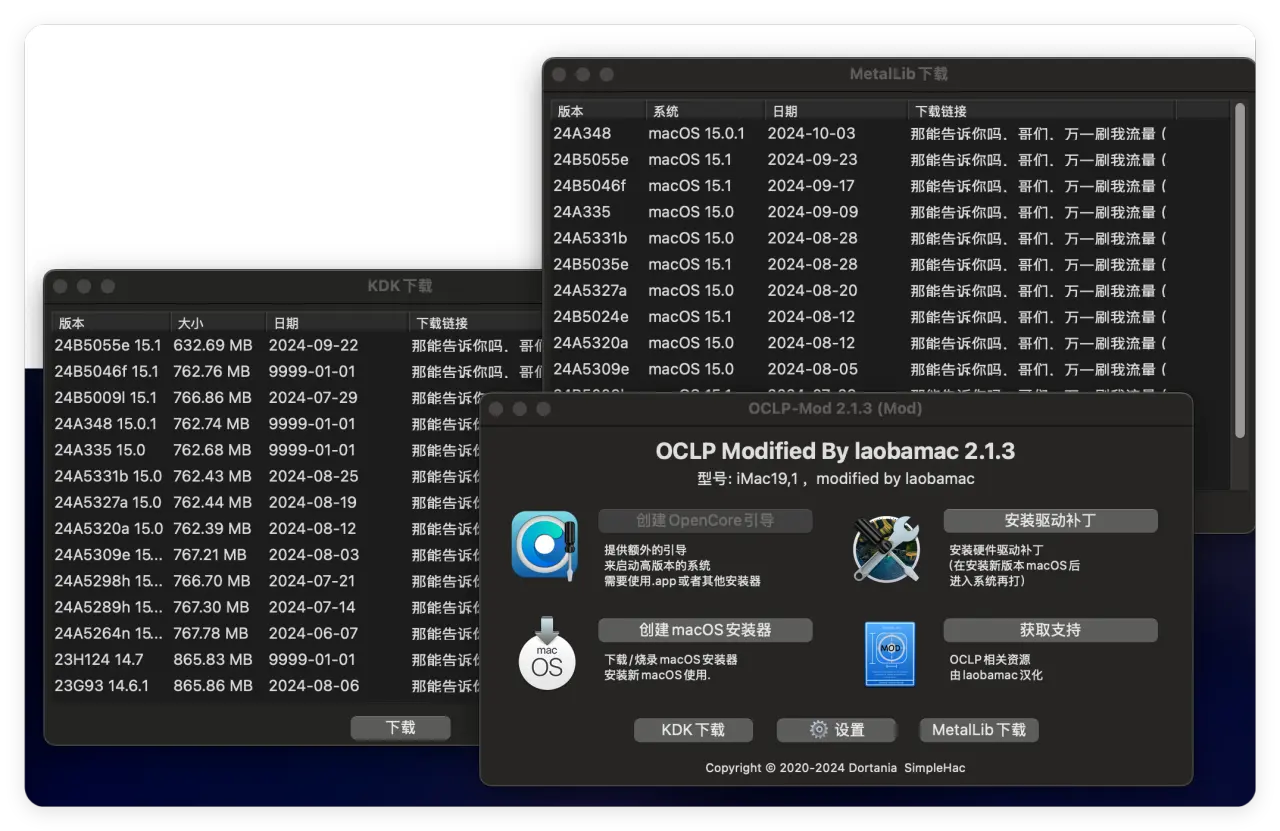Select MetalLib row 24A5327a
The height and width of the screenshot is (831, 1280).
point(891,290)
